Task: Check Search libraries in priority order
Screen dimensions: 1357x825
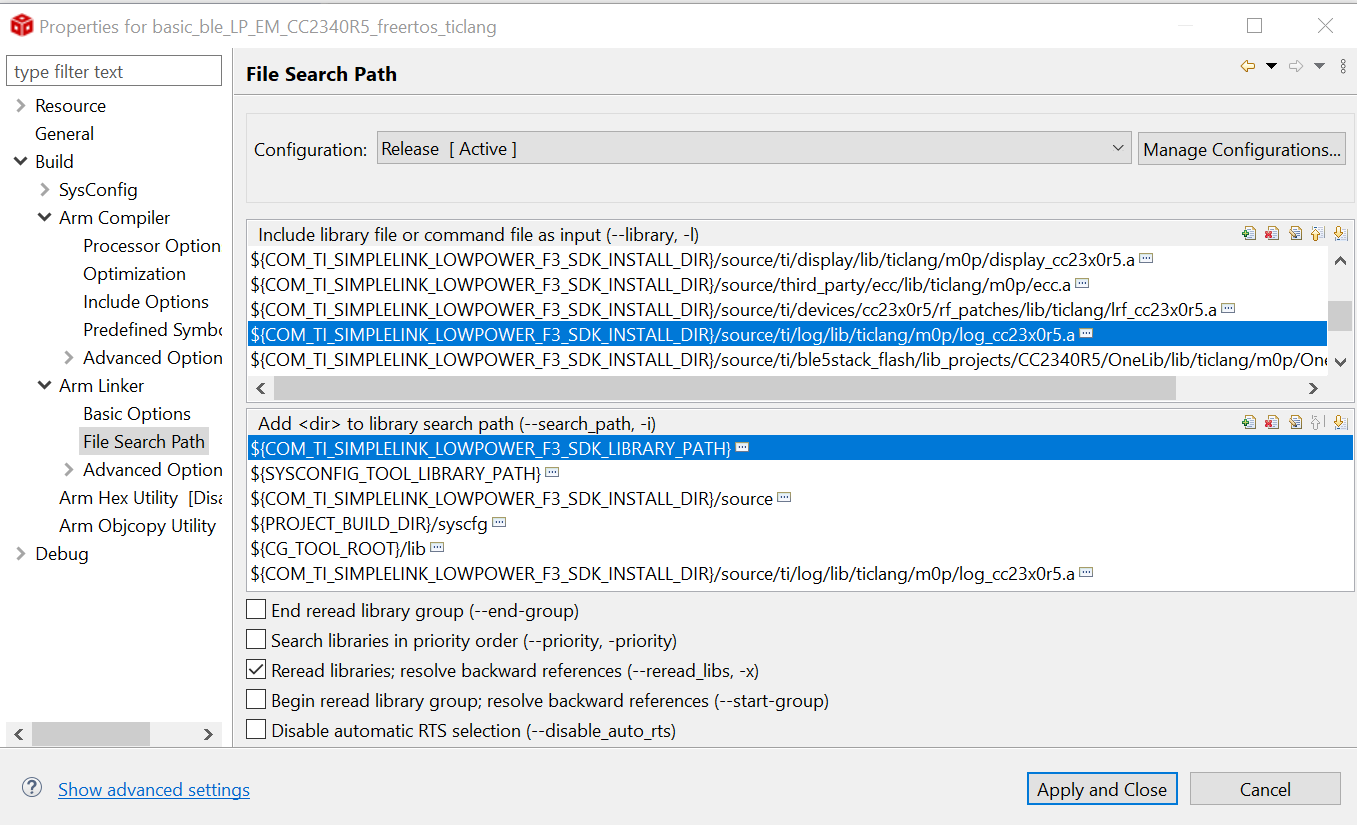Action: (x=256, y=639)
